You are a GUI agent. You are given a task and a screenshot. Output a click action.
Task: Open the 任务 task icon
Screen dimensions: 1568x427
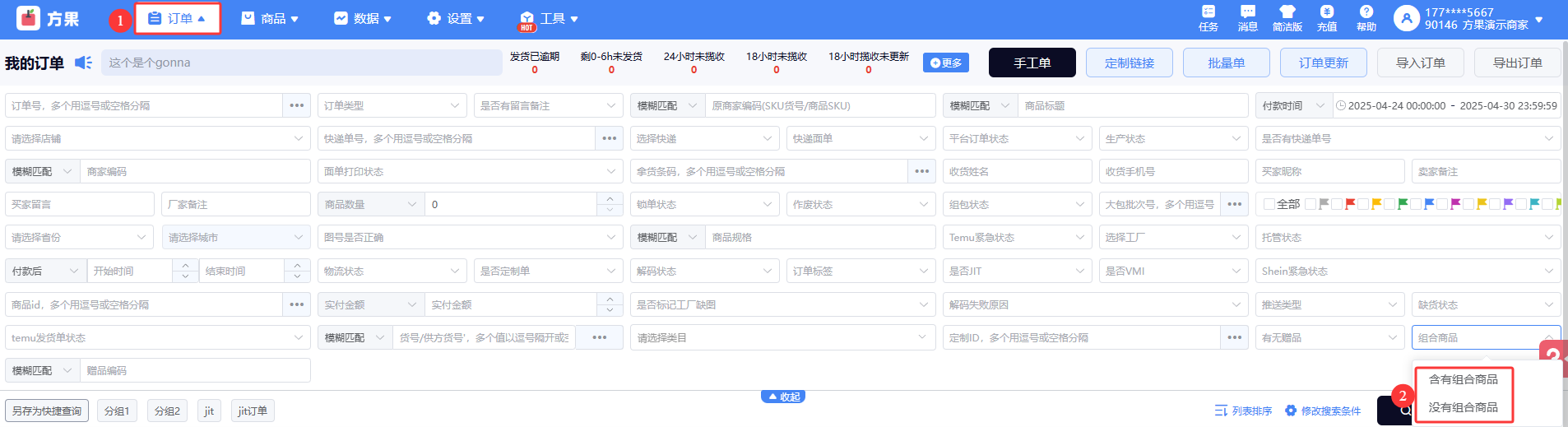point(1208,17)
